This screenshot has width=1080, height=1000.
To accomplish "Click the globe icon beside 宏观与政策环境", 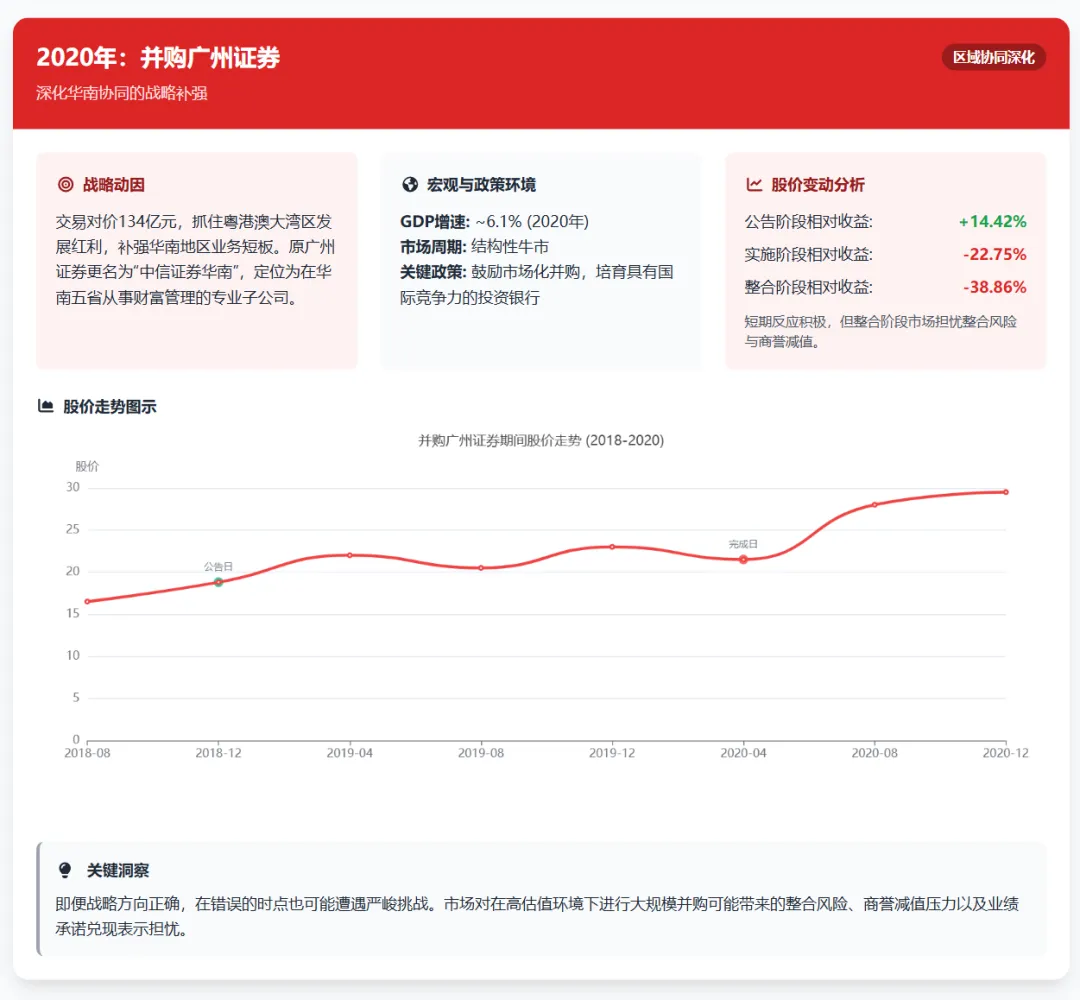I will 410,184.
